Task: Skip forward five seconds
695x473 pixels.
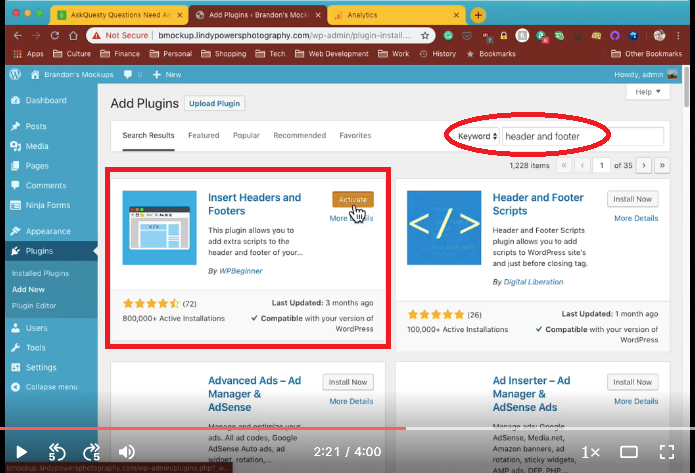Action: pyautogui.click(x=91, y=452)
